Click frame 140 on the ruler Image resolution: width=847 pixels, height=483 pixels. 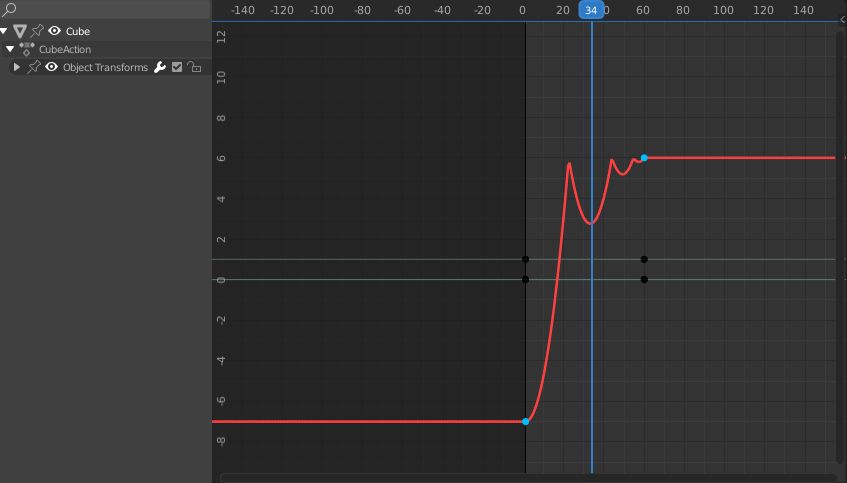pos(803,10)
